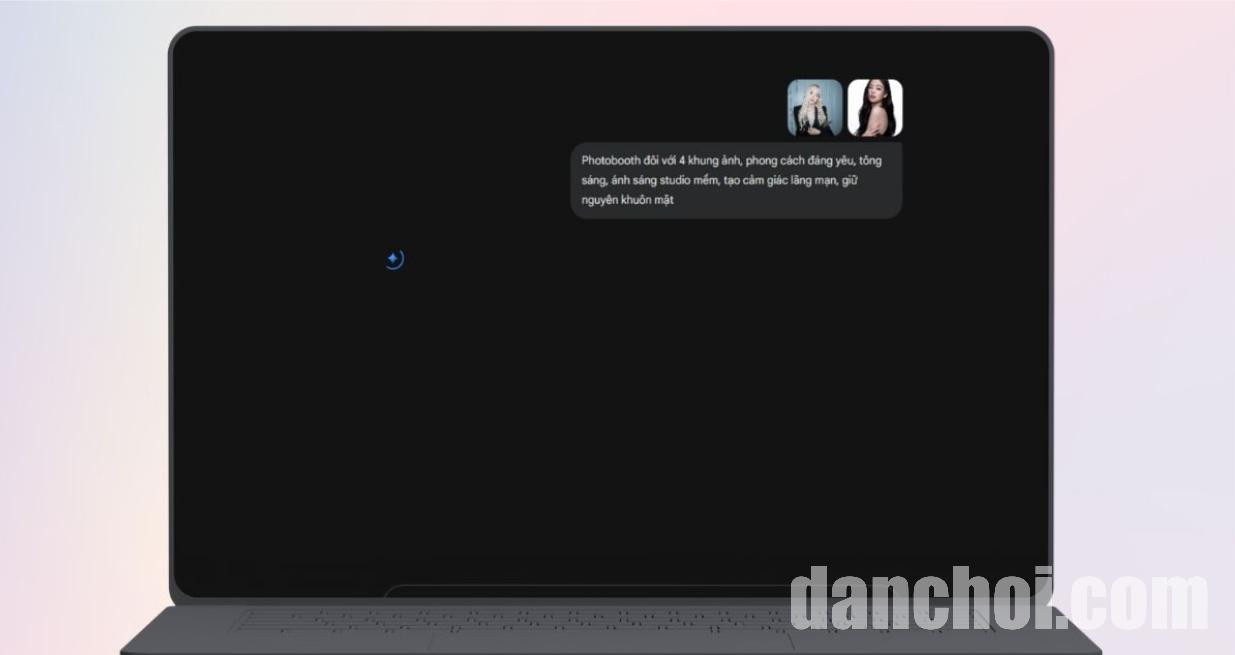Click "4 khung ảnh" in the prompt text

click(x=709, y=161)
